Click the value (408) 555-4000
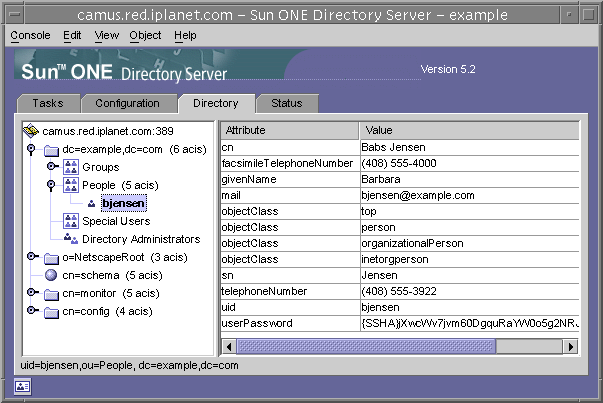603x403 pixels. coord(399,163)
